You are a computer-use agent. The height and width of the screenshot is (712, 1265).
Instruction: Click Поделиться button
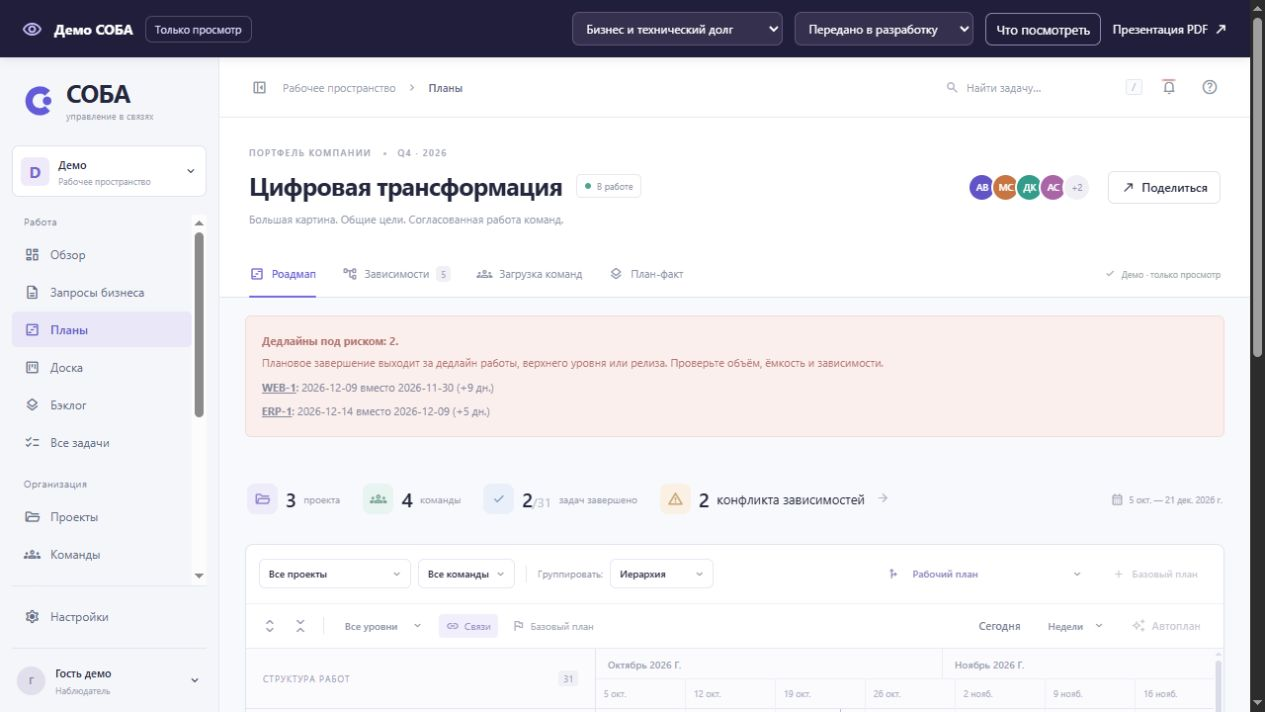[x=1164, y=188]
